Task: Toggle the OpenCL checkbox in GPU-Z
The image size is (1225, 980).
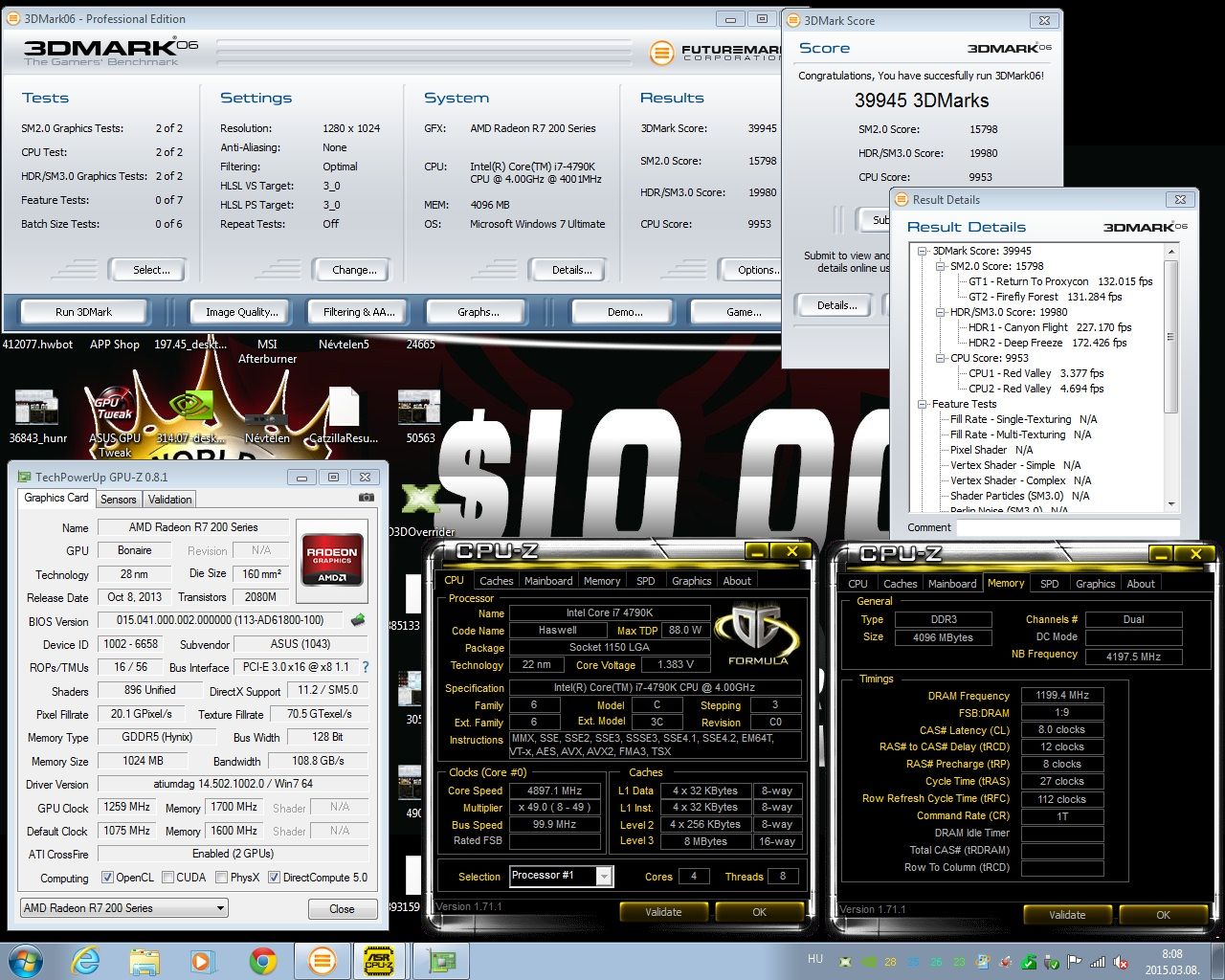Action: pyautogui.click(x=108, y=878)
